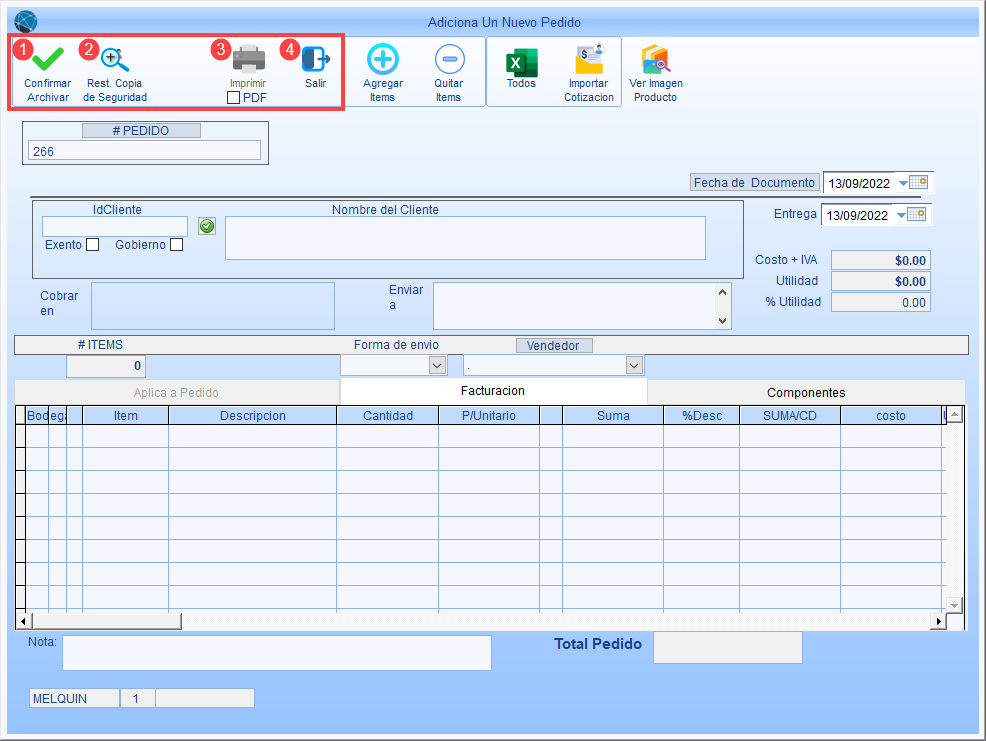Screen dimensions: 986x741
Task: Click Ver Imagen Producto icon
Action: click(656, 59)
